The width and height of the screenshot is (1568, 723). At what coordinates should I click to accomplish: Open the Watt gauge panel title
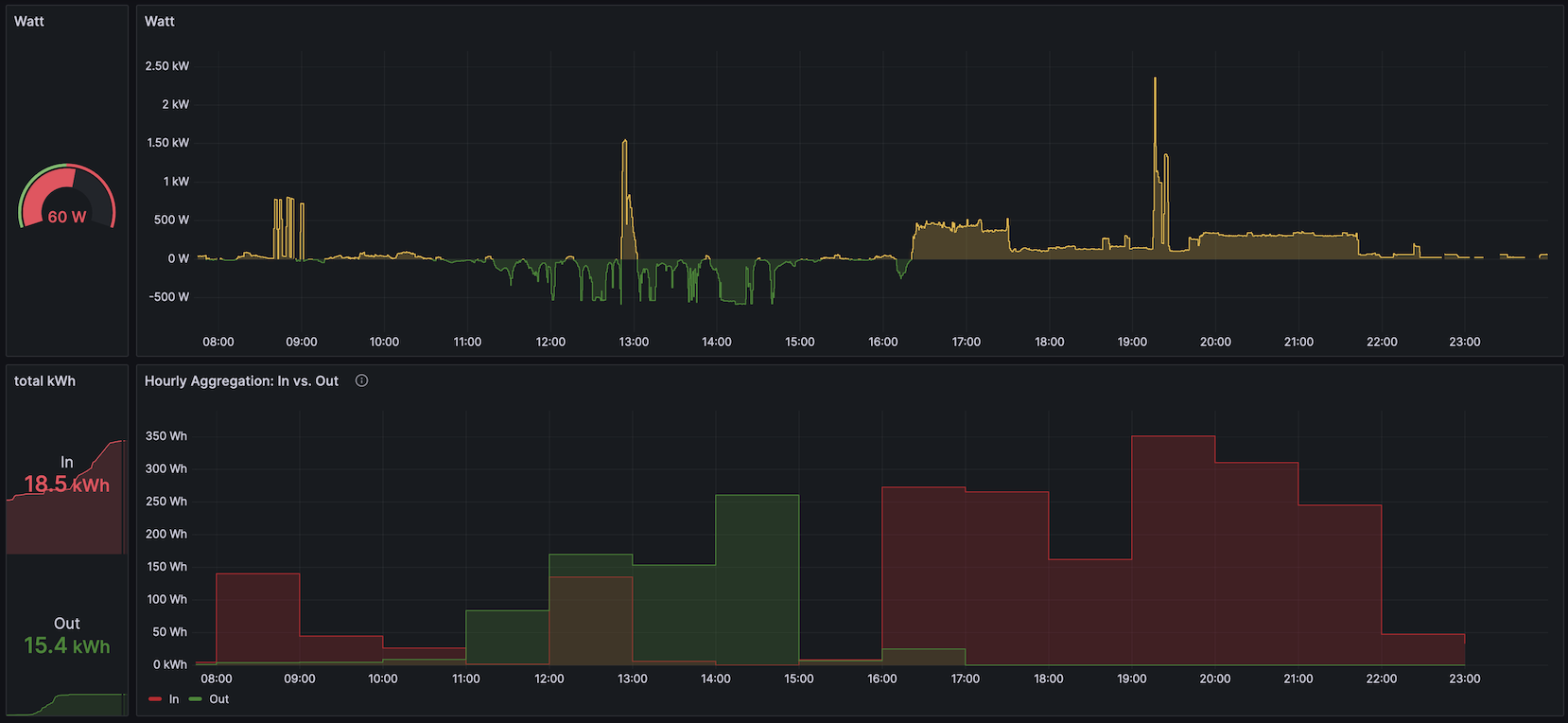pyautogui.click(x=29, y=21)
